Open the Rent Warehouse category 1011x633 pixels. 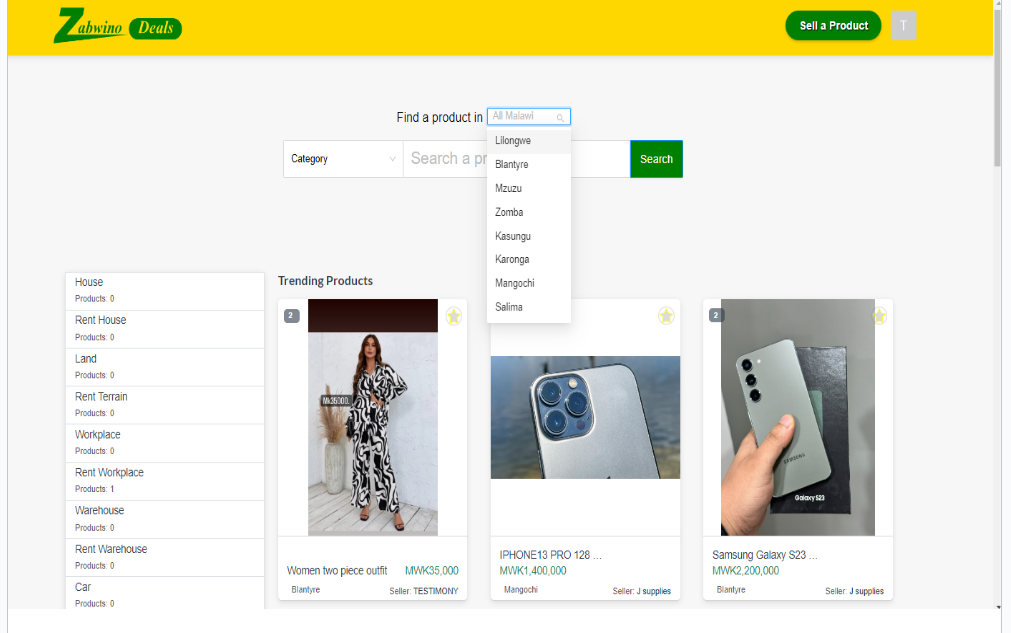pos(165,557)
